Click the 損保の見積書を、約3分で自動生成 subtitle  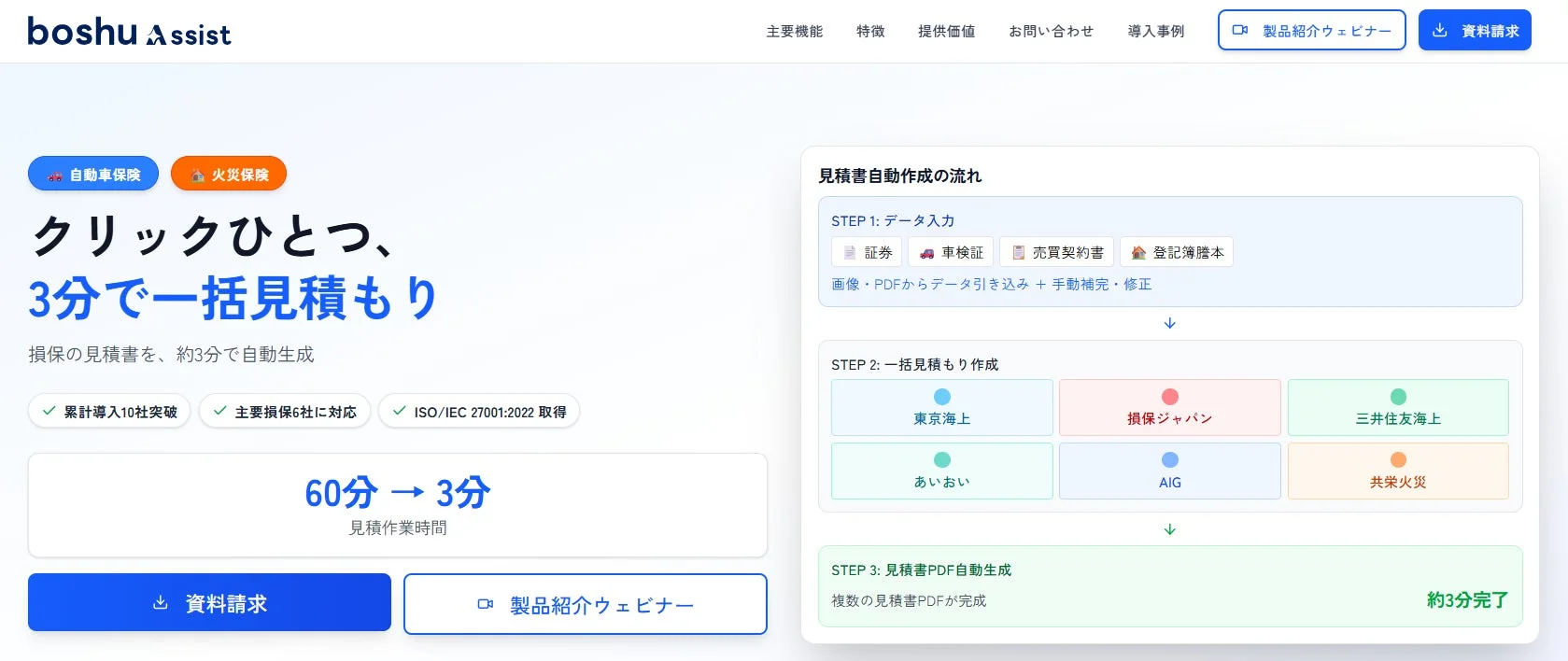pyautogui.click(x=171, y=355)
